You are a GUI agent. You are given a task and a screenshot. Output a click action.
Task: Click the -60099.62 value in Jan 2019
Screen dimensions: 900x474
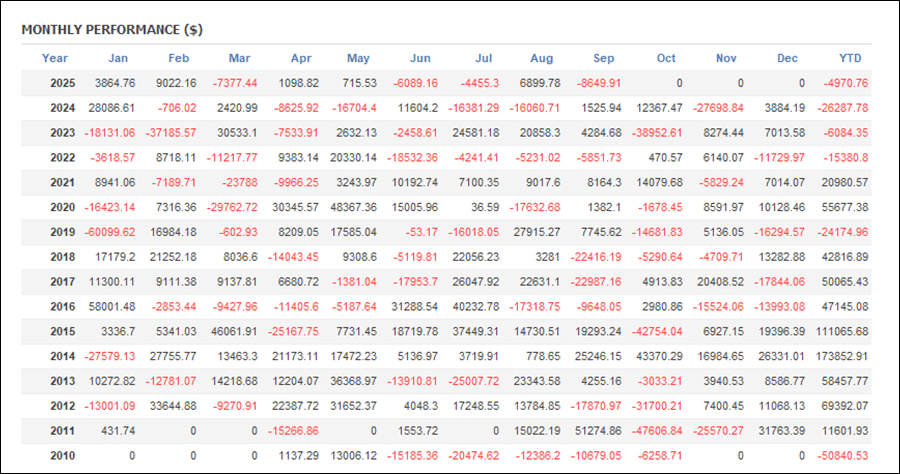tap(110, 232)
